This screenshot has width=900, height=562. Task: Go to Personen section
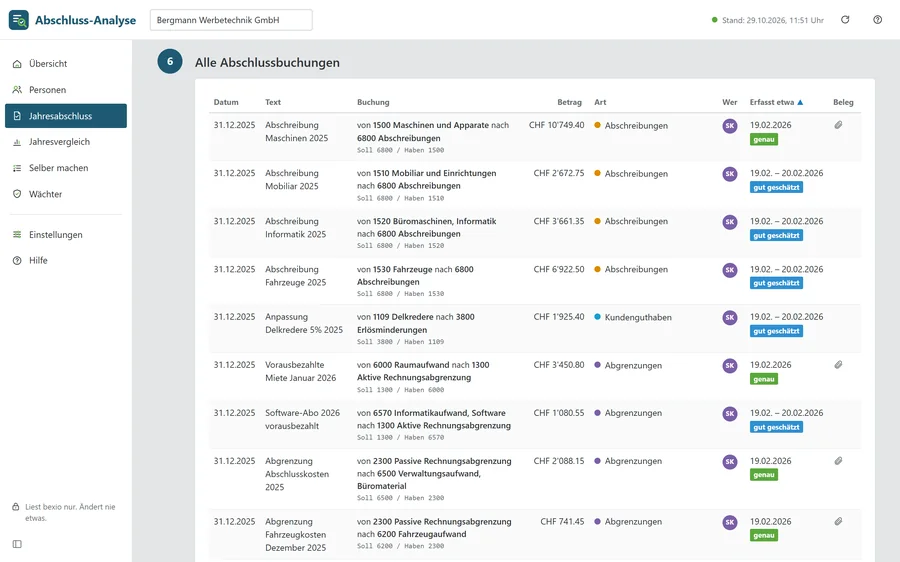pos(66,90)
